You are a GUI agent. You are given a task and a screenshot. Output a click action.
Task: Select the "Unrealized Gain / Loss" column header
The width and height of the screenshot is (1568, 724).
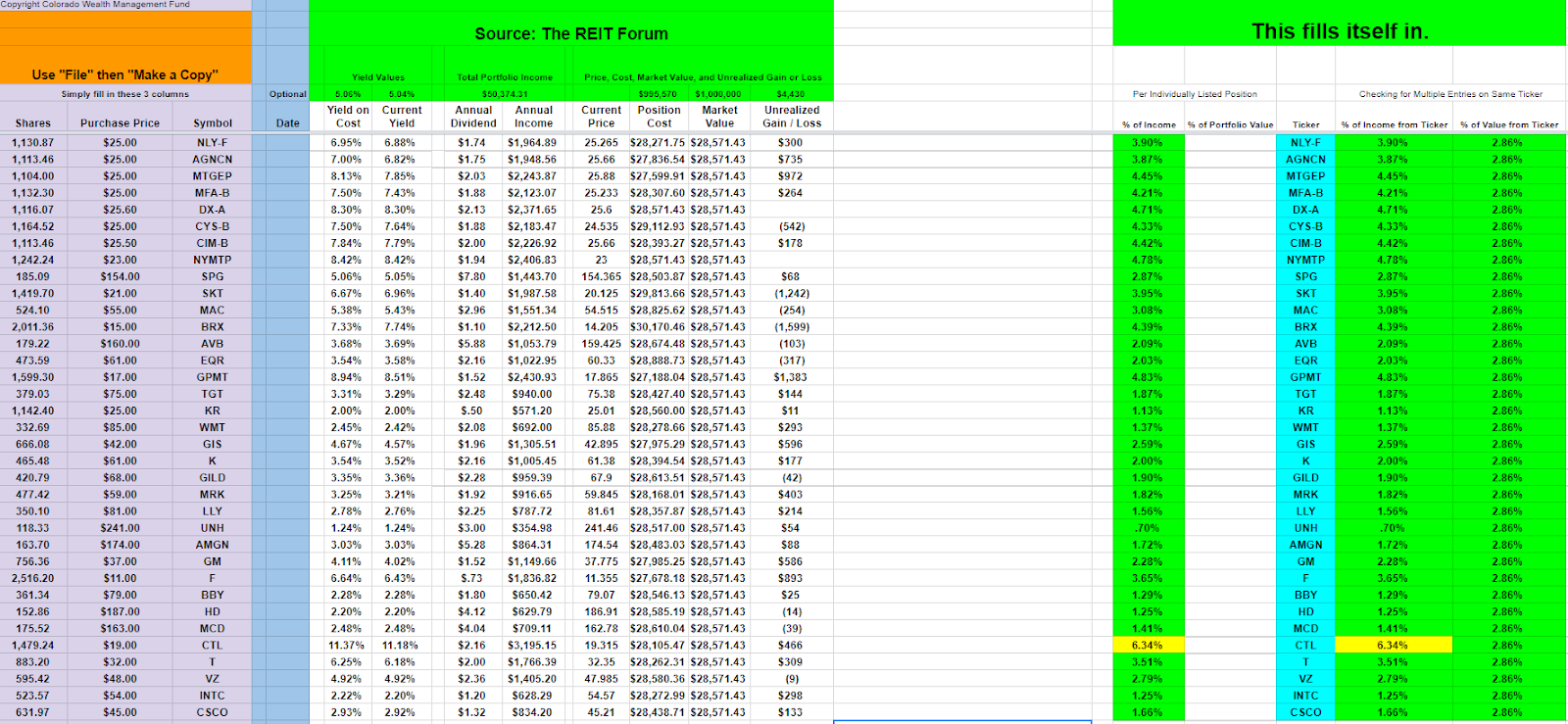pos(792,117)
